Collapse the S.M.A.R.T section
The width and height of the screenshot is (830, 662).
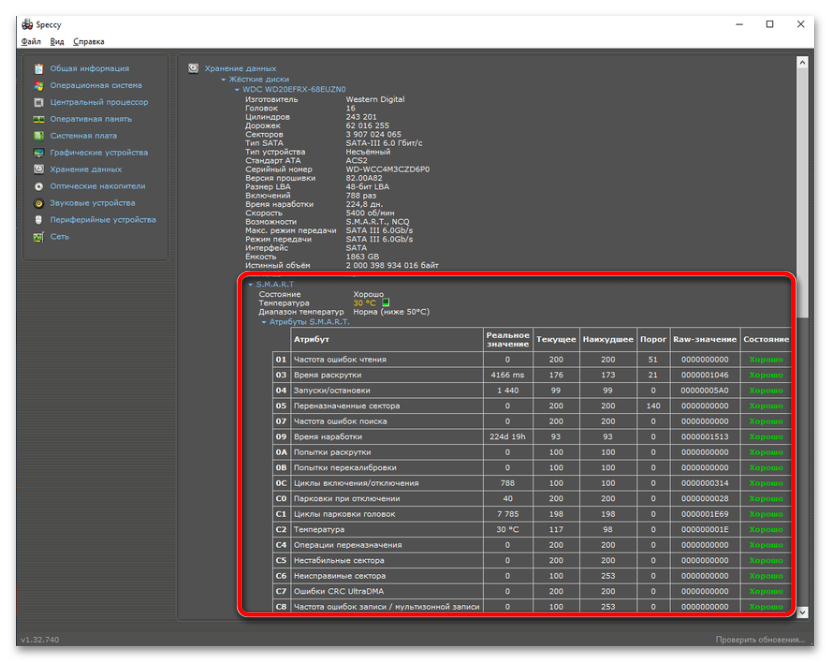click(x=251, y=285)
